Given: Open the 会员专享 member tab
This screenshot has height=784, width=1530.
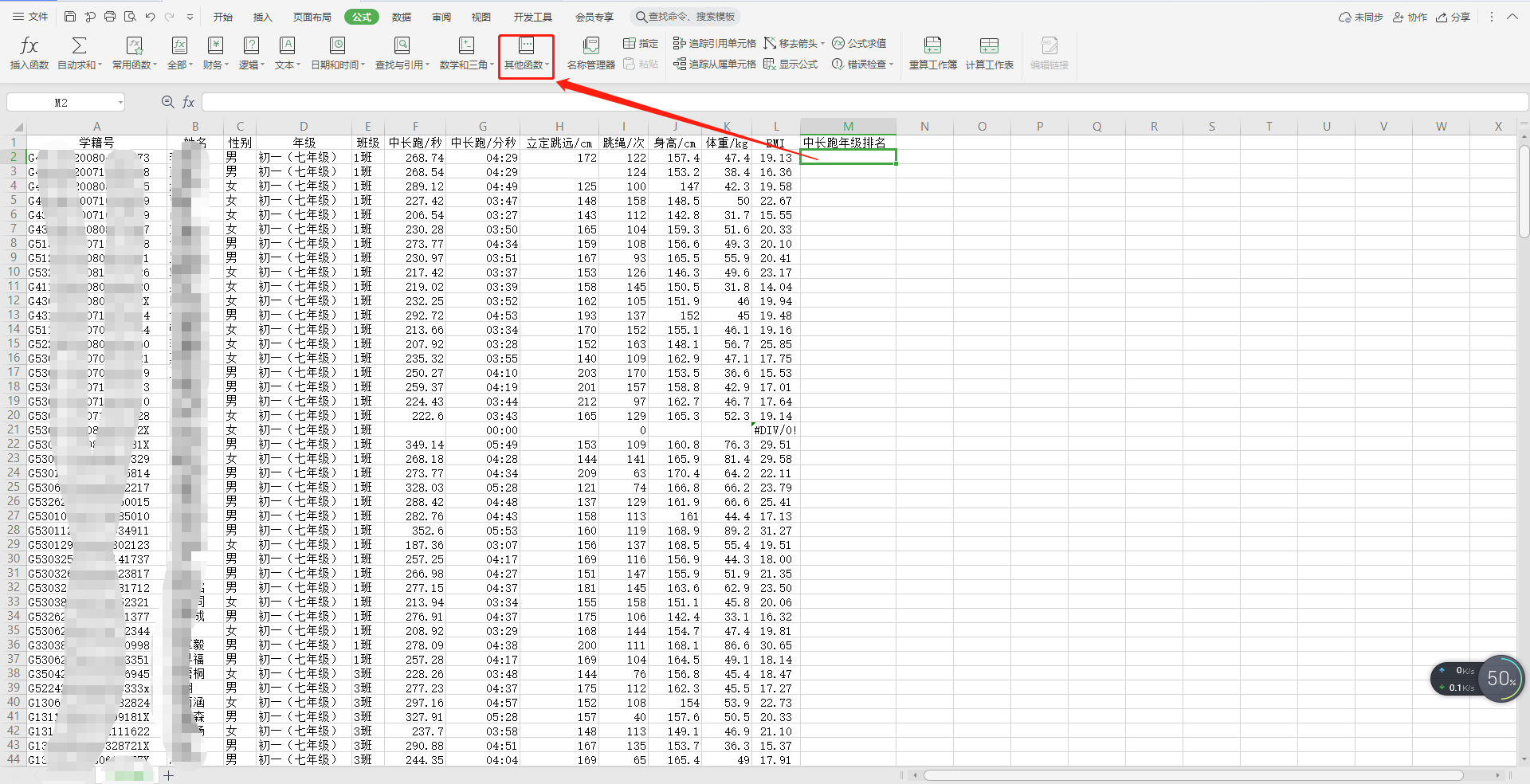Looking at the screenshot, I should (x=594, y=17).
